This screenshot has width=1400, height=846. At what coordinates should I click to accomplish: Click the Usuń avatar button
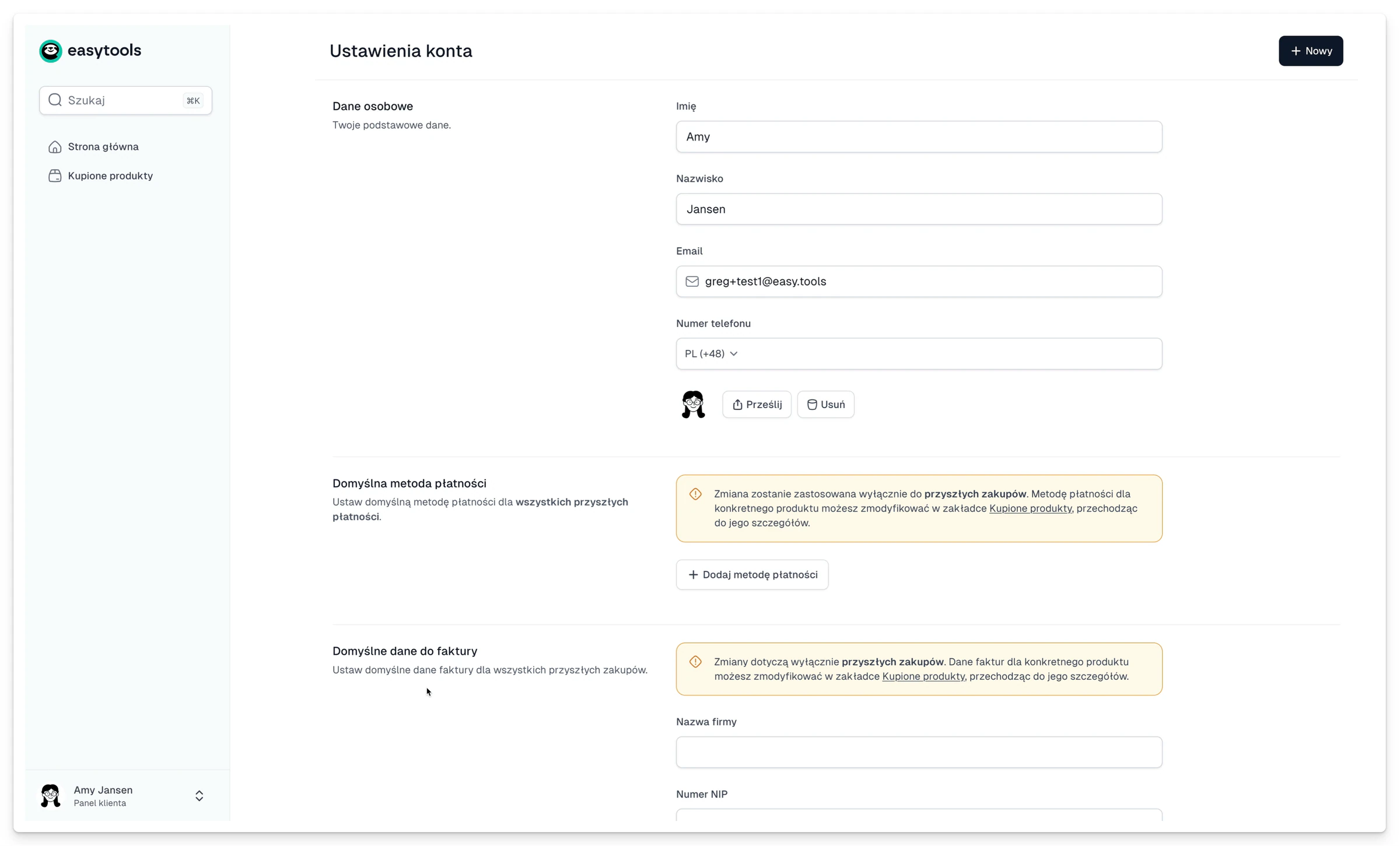coord(825,405)
